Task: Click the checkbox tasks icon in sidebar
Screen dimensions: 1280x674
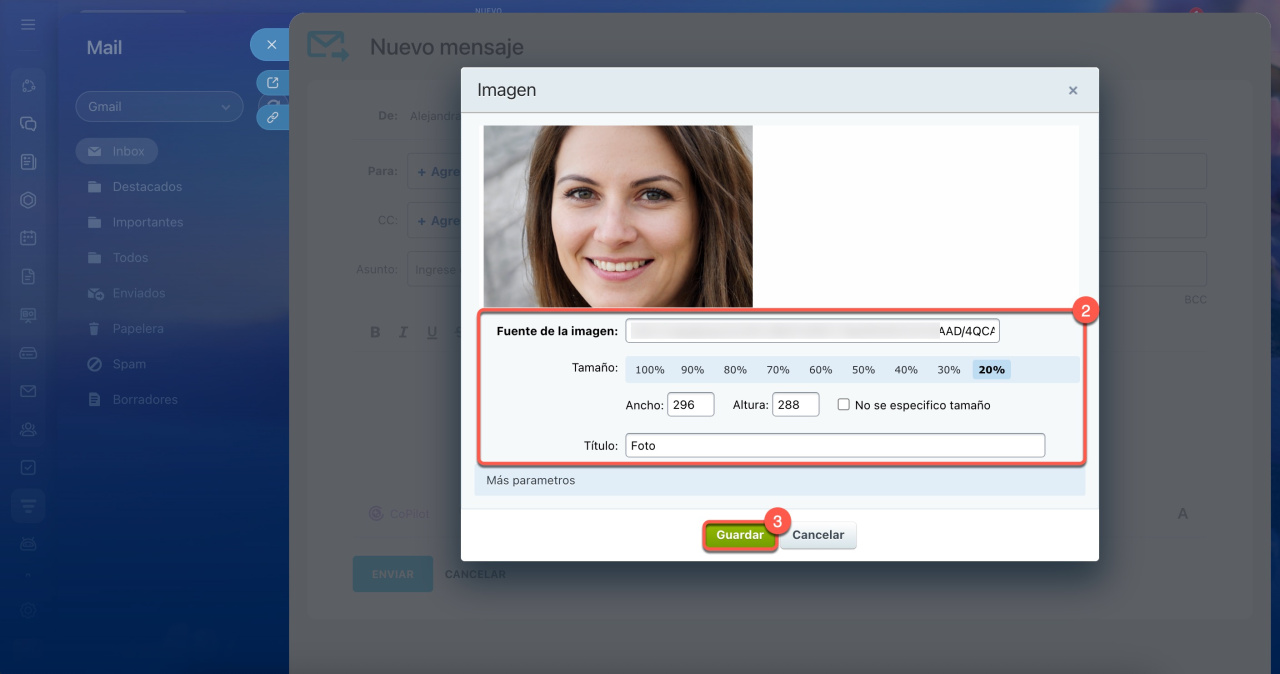Action: coord(28,467)
